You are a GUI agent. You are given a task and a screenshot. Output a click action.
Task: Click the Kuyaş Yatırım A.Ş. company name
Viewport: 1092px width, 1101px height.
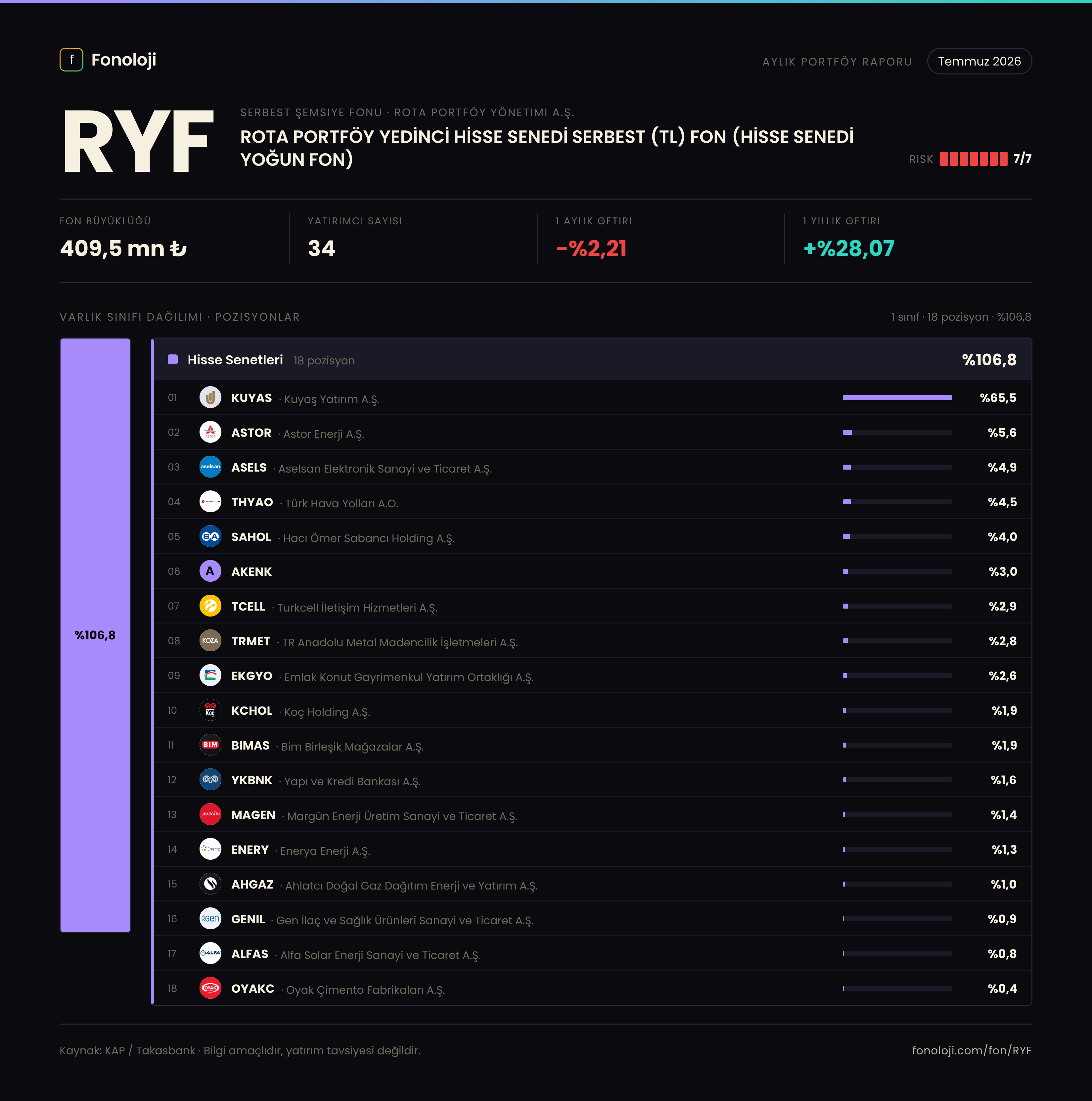coord(332,399)
